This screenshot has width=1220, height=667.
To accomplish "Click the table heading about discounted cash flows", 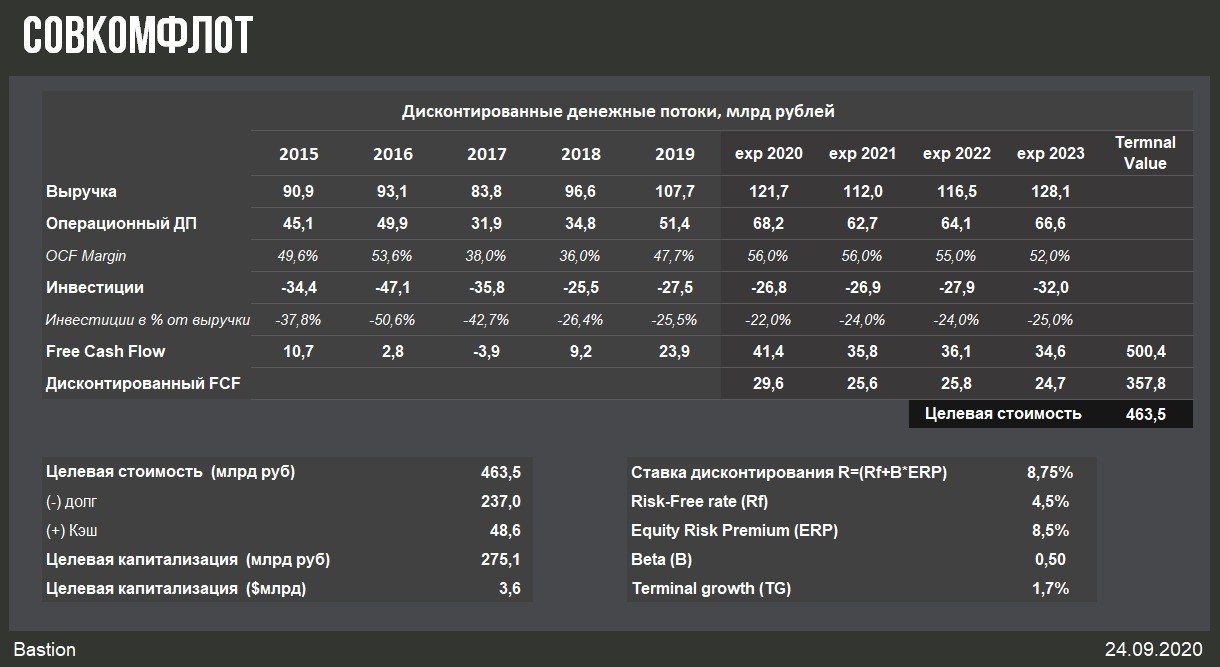I will (x=618, y=111).
